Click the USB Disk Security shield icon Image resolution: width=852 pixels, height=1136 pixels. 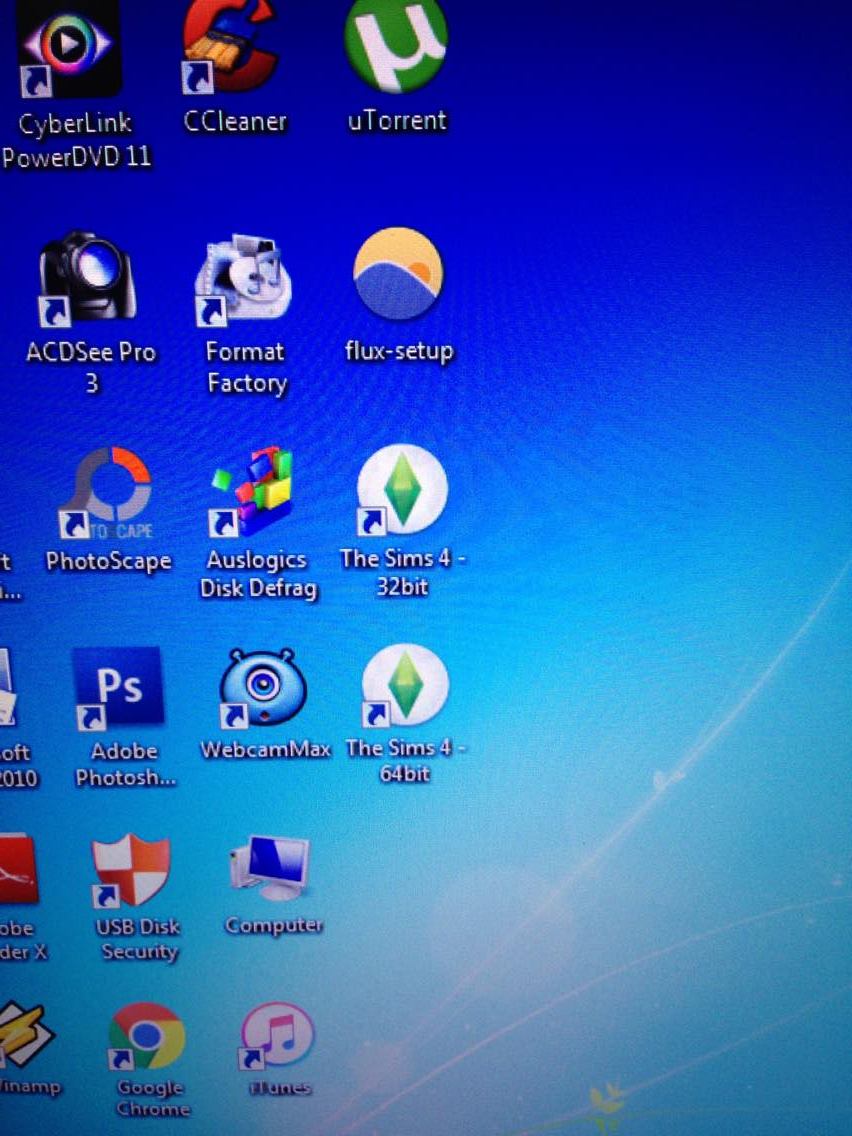tap(131, 872)
